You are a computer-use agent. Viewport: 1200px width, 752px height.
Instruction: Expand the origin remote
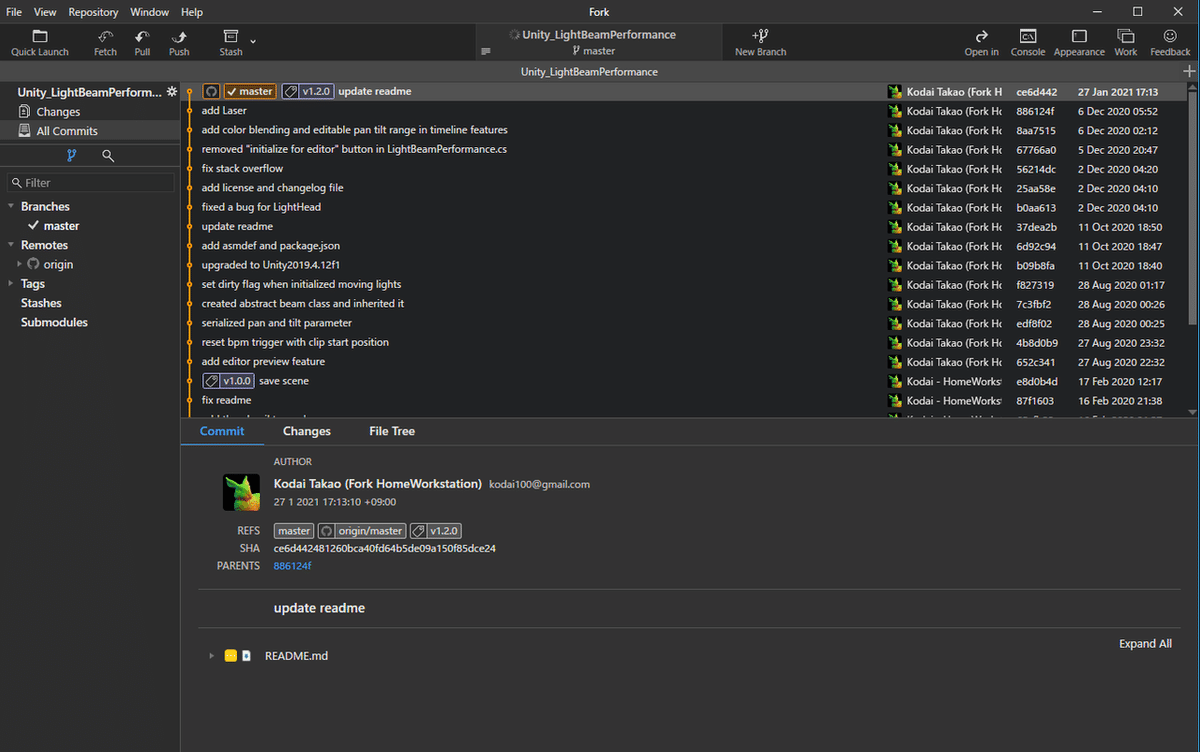tap(19, 265)
